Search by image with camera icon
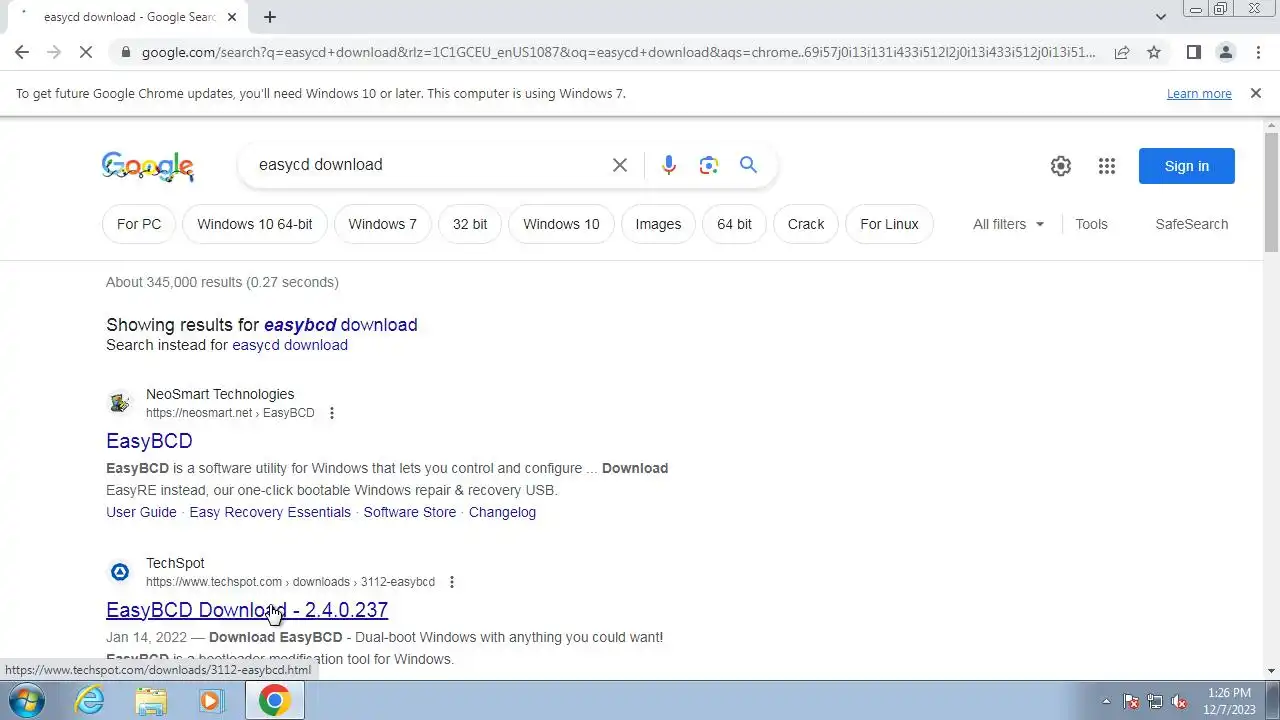This screenshot has height=720, width=1280. 709,165
